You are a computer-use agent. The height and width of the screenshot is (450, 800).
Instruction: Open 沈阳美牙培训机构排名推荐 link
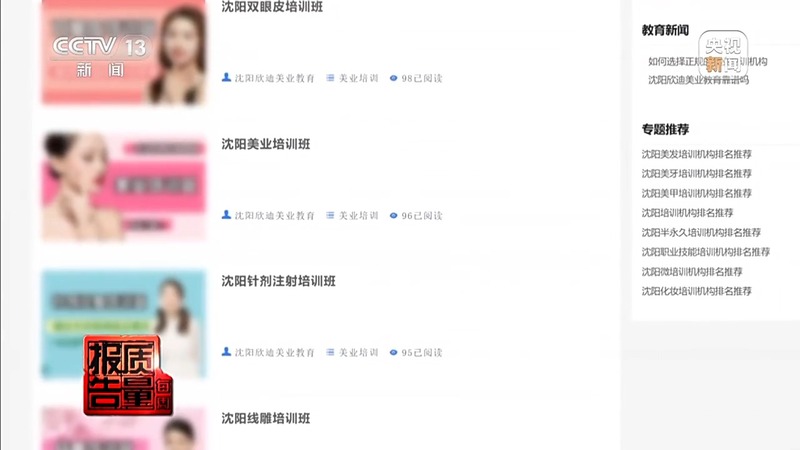(x=696, y=173)
